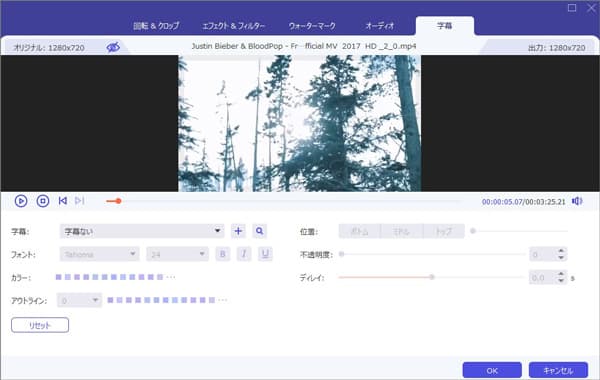Pick the last swatch in カラー row
This screenshot has height=380, width=600.
coord(160,277)
